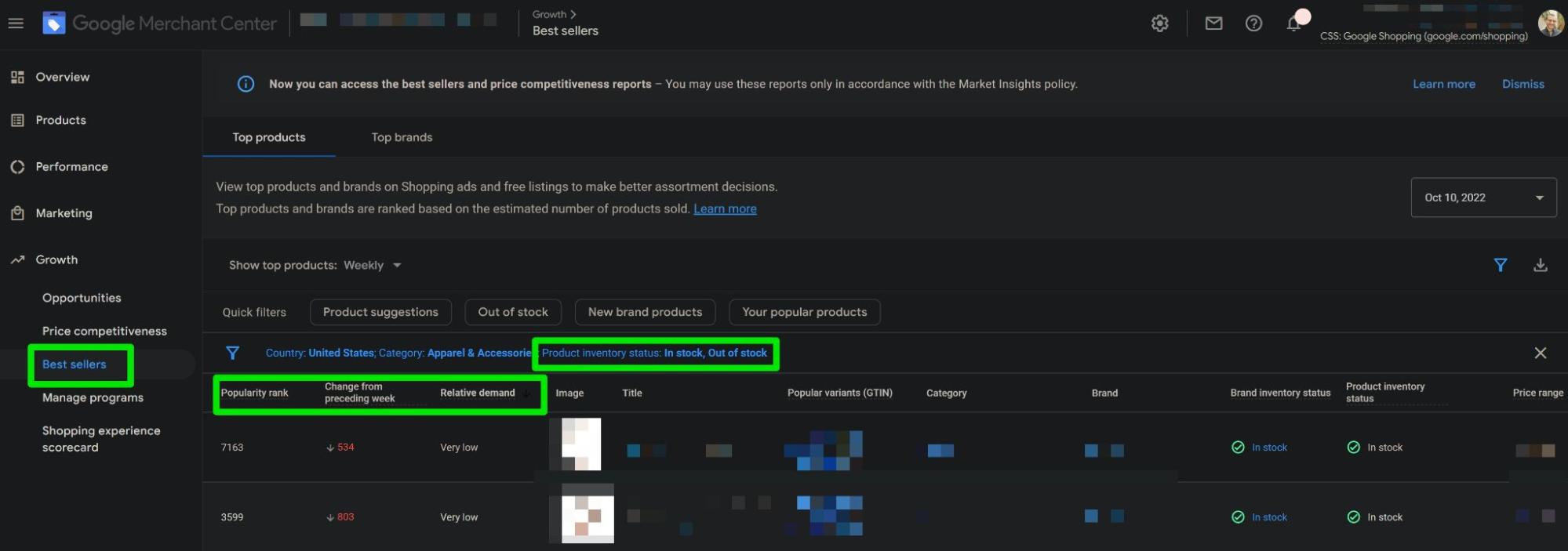Open the hamburger main menu

point(16,24)
